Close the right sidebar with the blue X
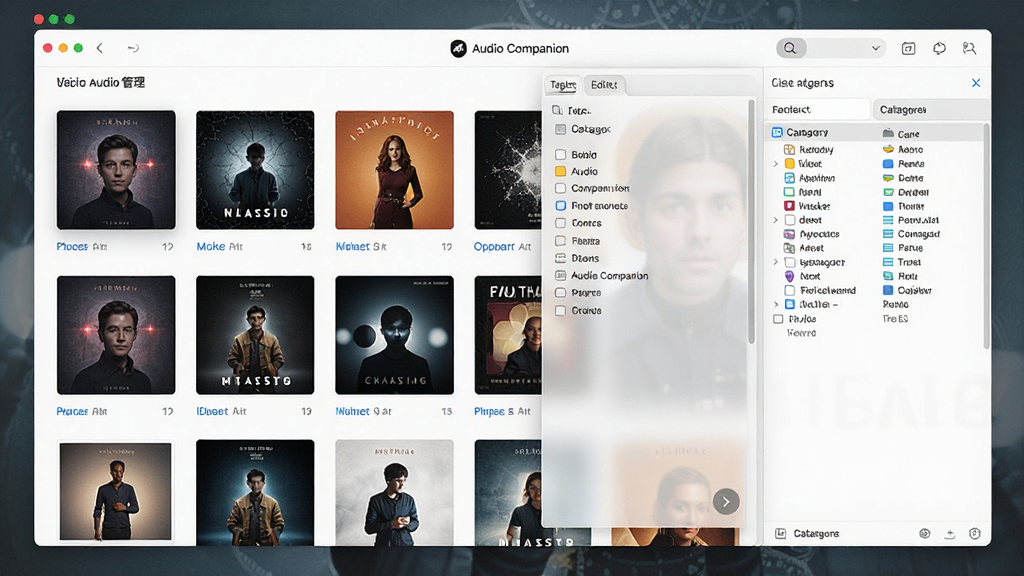 (976, 83)
